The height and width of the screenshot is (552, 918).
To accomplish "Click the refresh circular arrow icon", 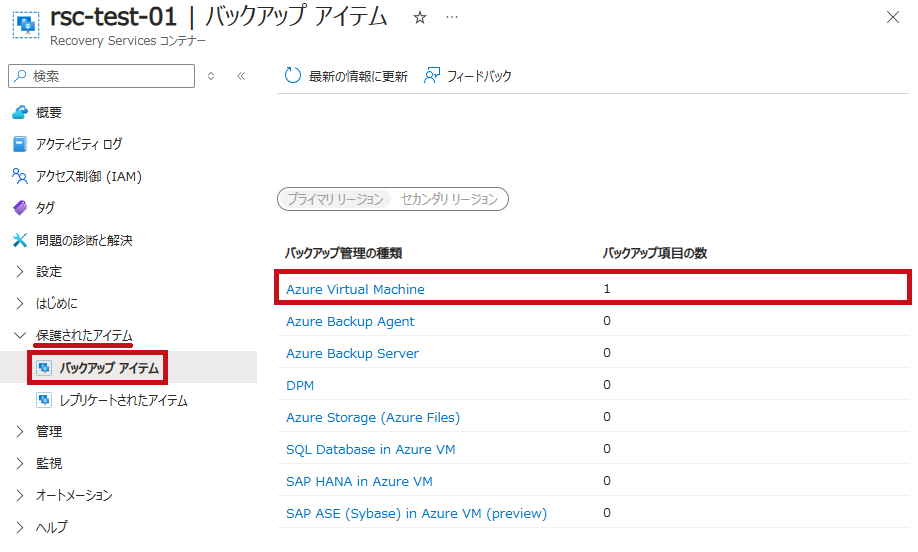I will pyautogui.click(x=292, y=76).
